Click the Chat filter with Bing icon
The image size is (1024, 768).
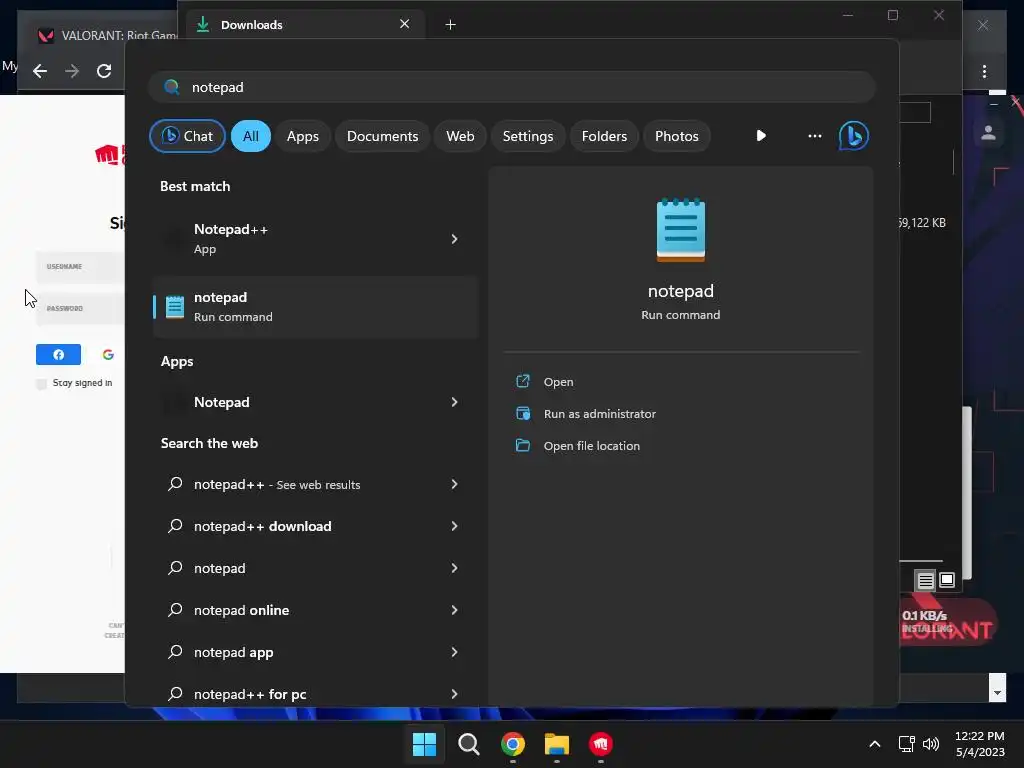point(187,136)
